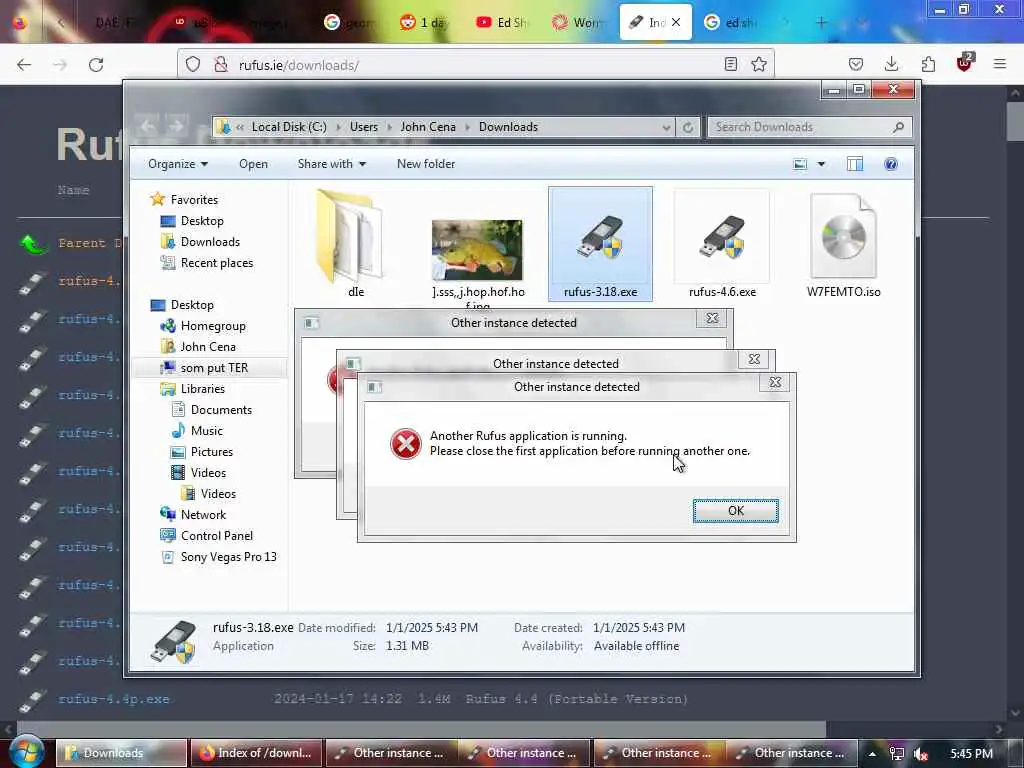Screen dimensions: 1024x768
Task: Open the Documents library
Action: (221, 409)
